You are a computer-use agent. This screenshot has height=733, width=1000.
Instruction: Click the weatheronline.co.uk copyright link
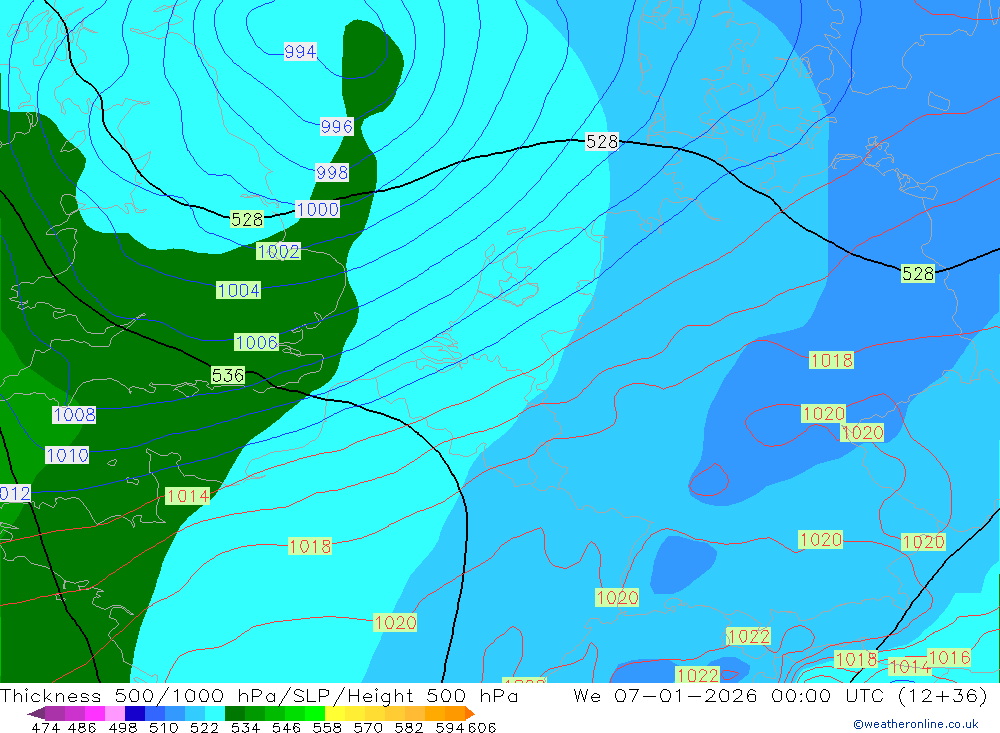point(915,724)
